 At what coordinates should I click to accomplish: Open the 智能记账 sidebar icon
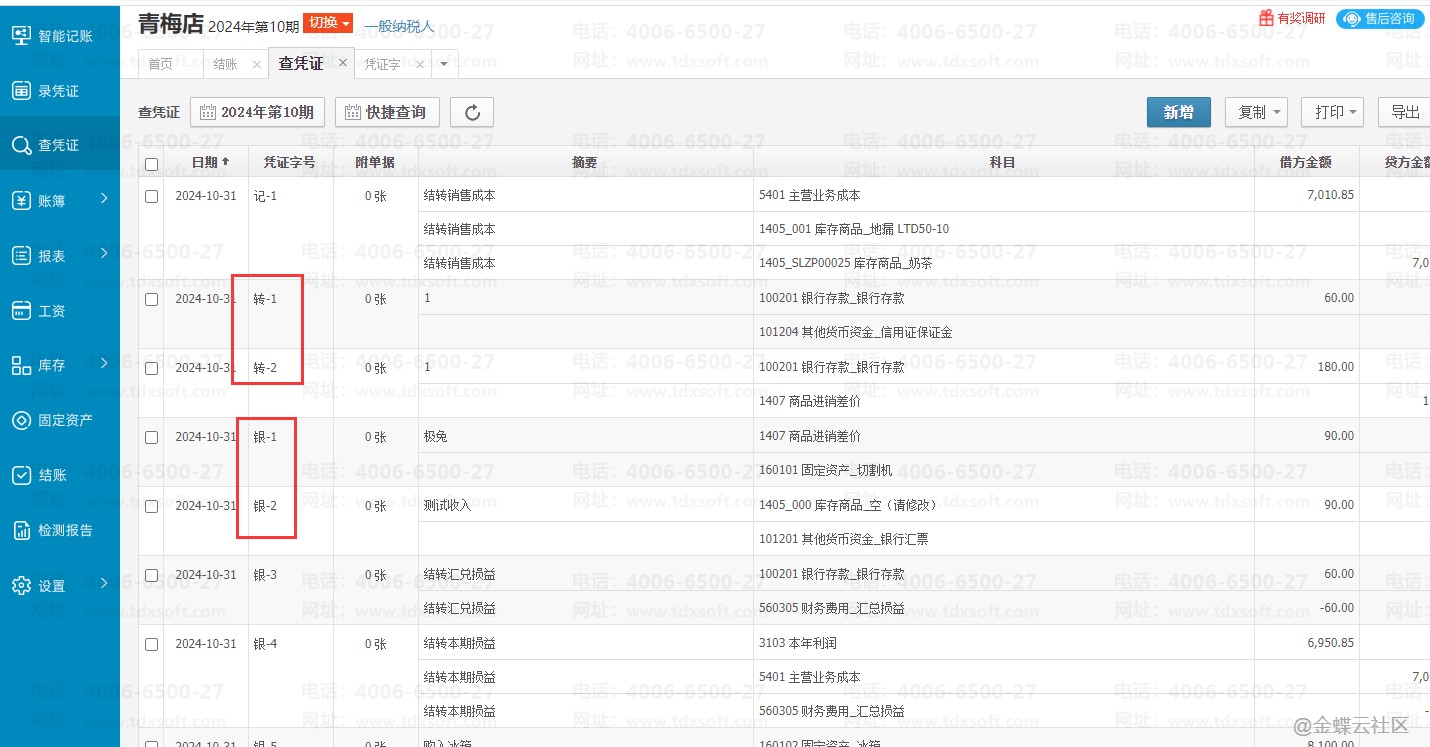click(x=22, y=36)
